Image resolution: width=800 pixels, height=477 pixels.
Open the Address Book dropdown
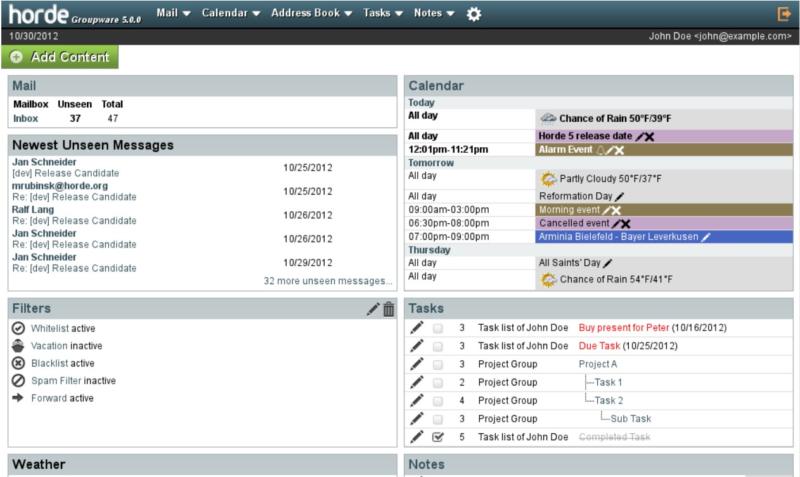(x=311, y=14)
